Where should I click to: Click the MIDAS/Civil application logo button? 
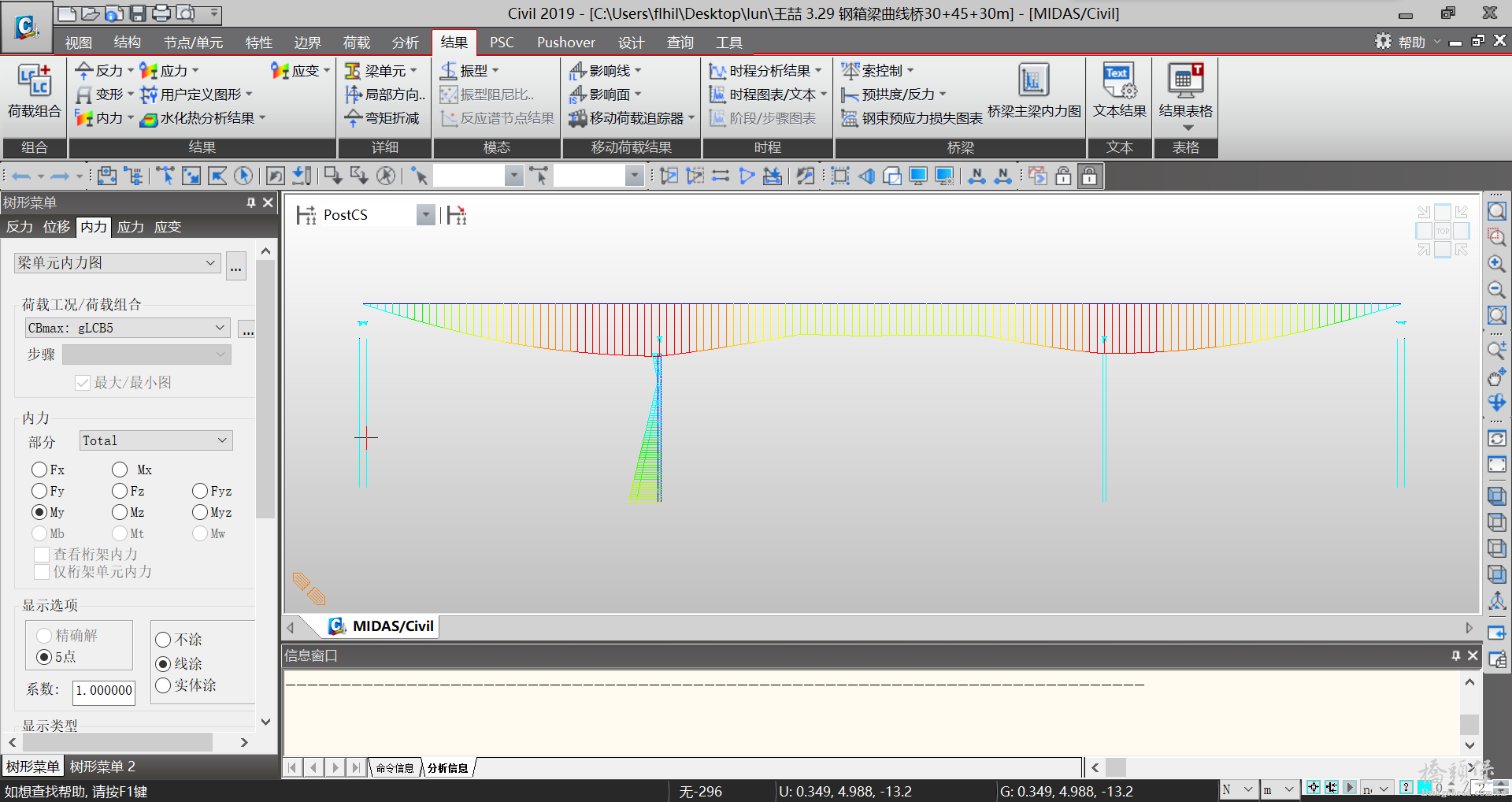26,27
